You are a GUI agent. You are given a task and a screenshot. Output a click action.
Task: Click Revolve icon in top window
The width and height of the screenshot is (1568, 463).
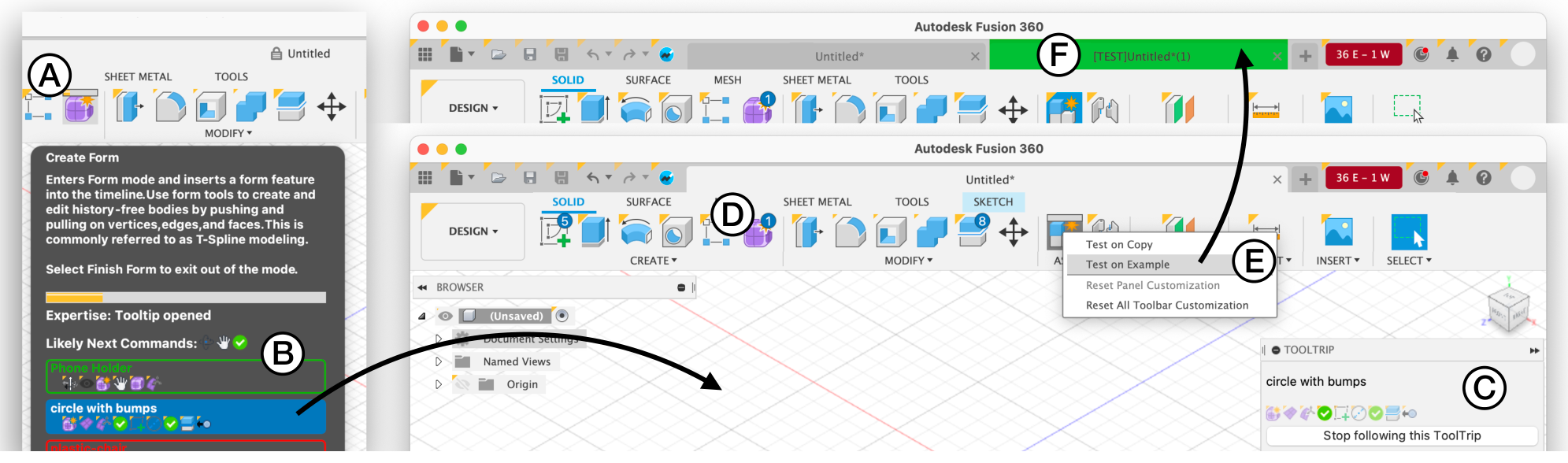[x=635, y=109]
